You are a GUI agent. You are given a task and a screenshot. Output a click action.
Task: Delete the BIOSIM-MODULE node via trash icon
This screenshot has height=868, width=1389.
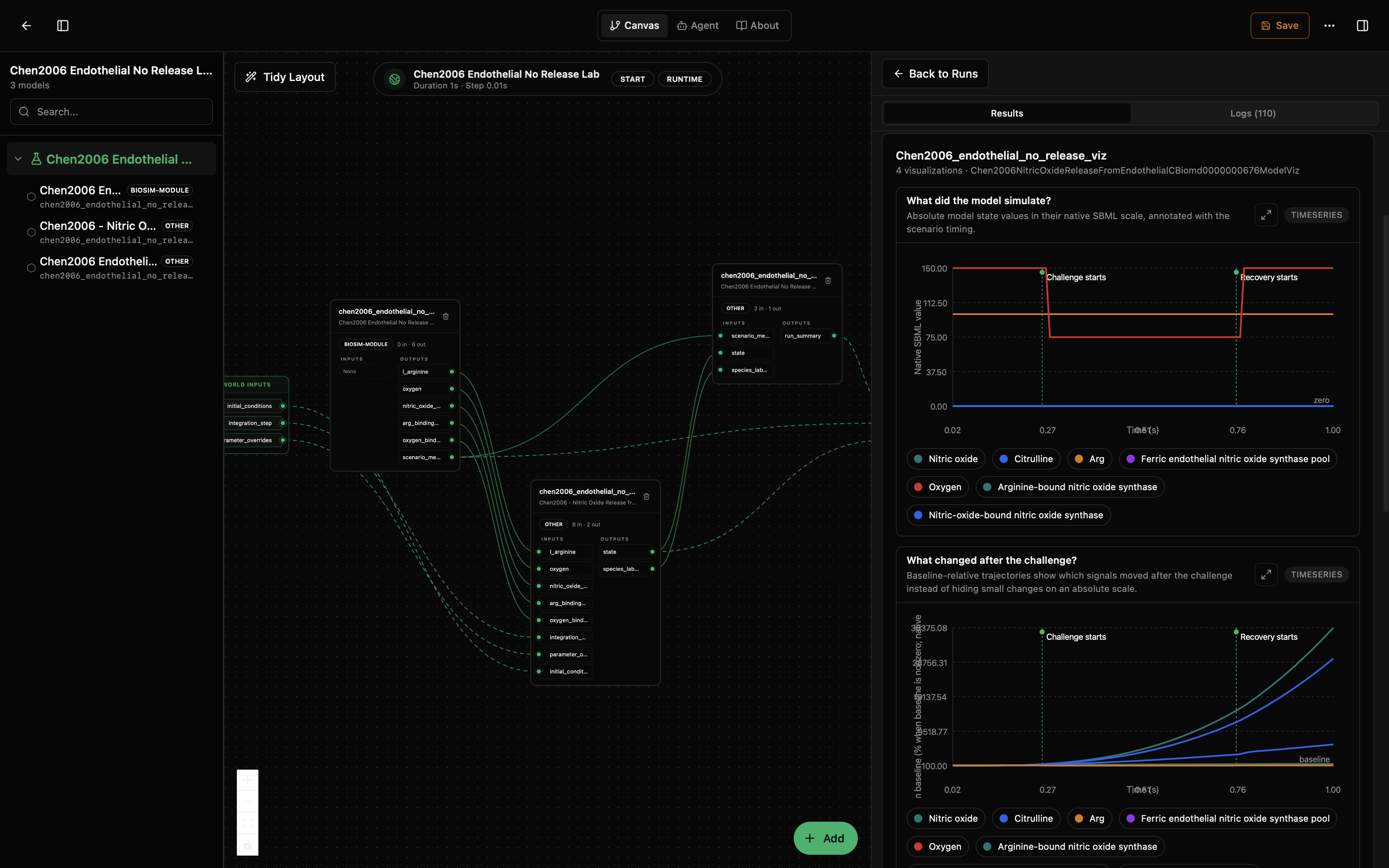[446, 316]
